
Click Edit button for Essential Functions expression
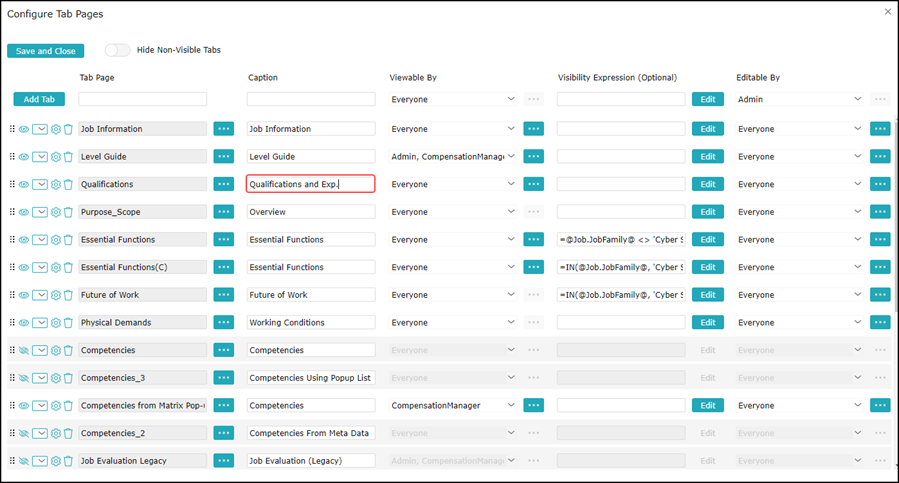pos(707,240)
